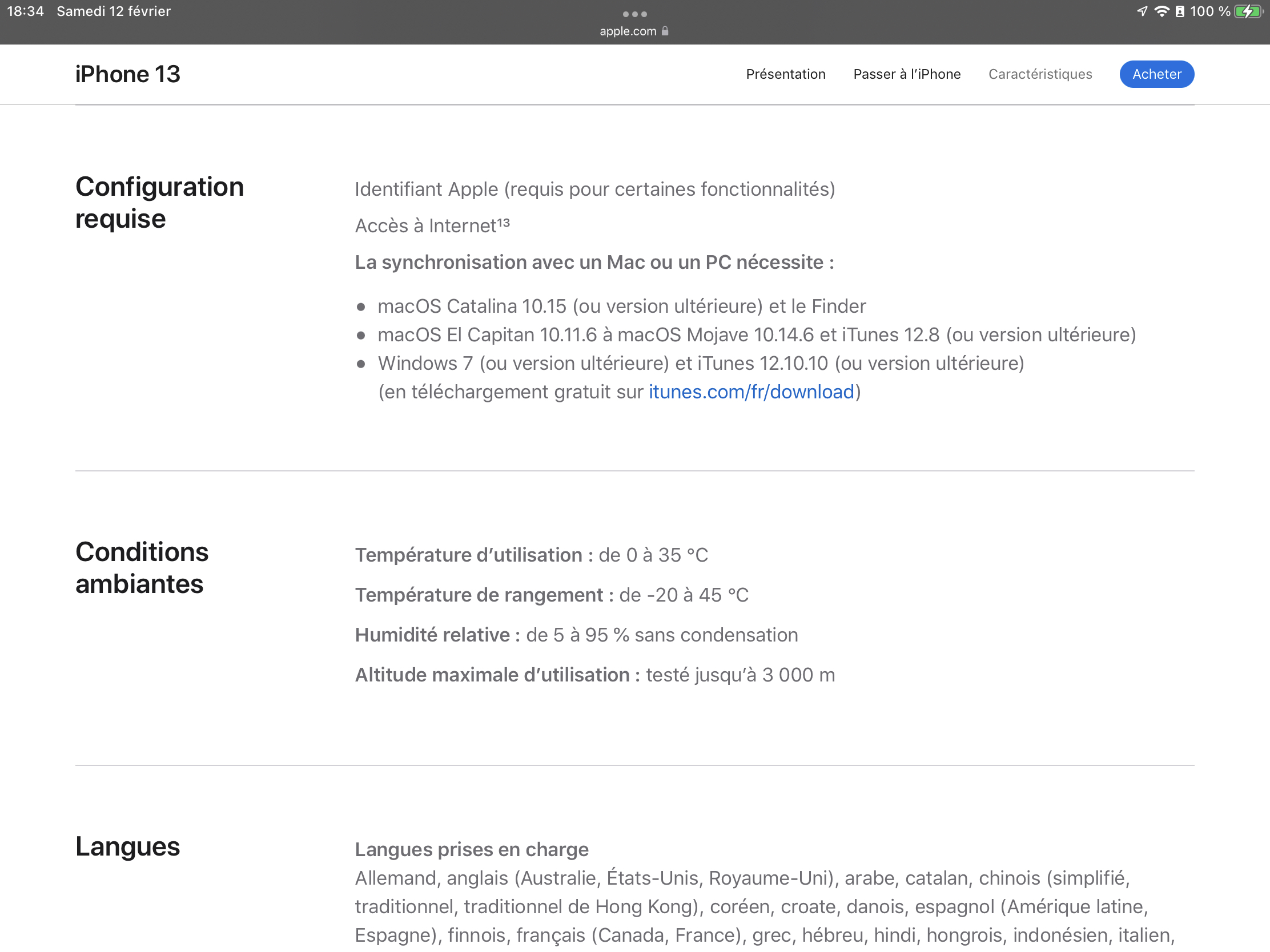Tap footnote 13 after Accès à Internet
The width and height of the screenshot is (1270, 952).
504,223
